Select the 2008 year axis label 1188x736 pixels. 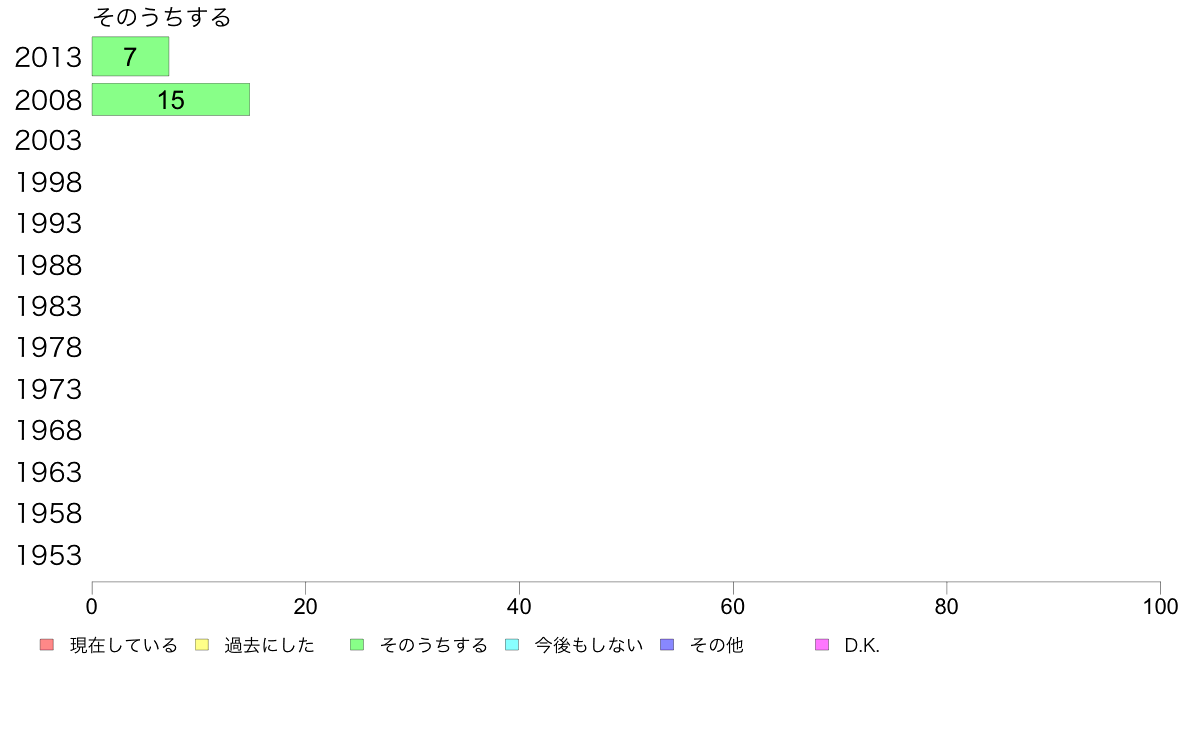pyautogui.click(x=48, y=100)
